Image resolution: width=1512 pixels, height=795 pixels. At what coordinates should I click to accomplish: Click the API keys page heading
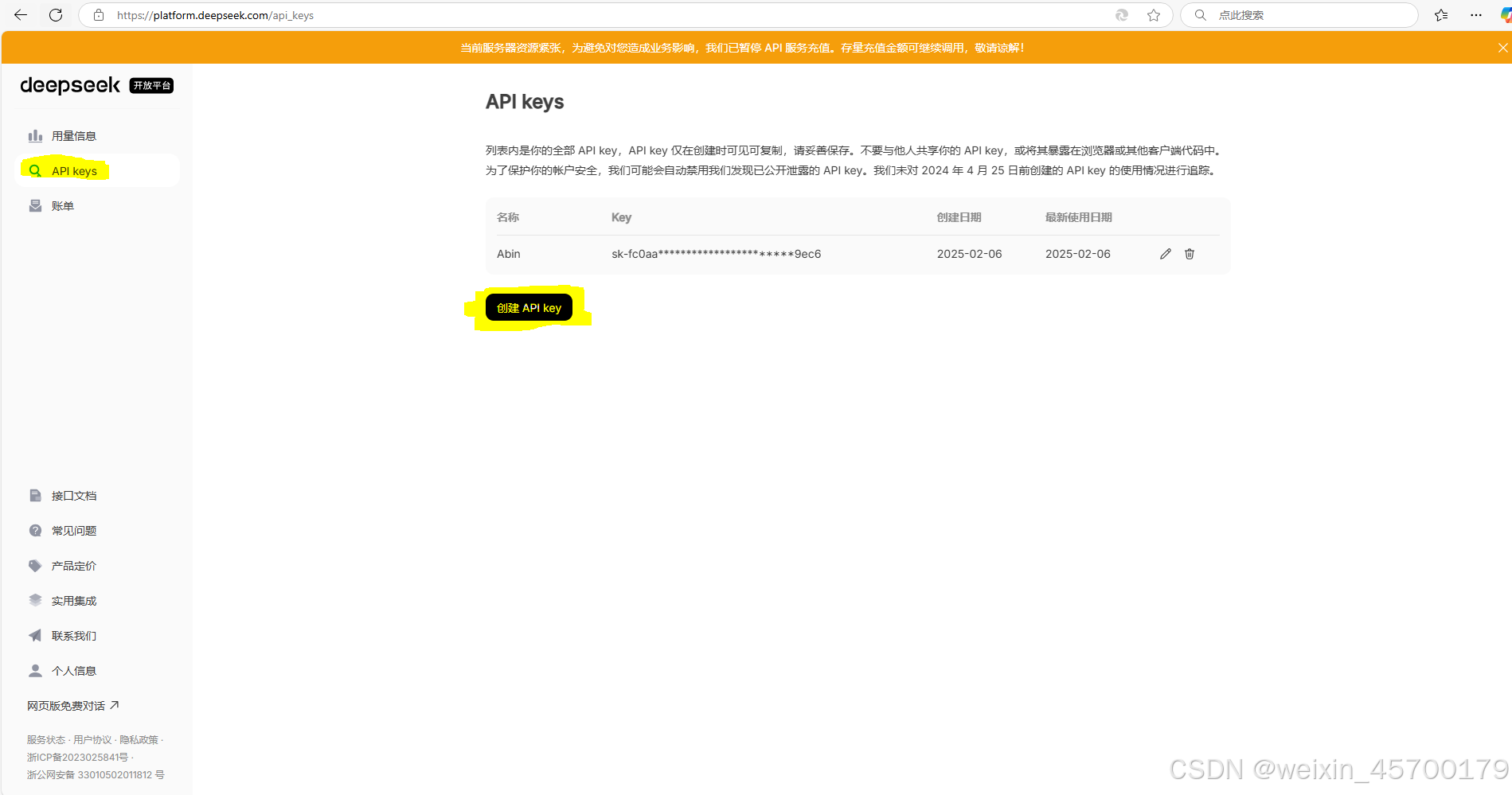[x=525, y=102]
